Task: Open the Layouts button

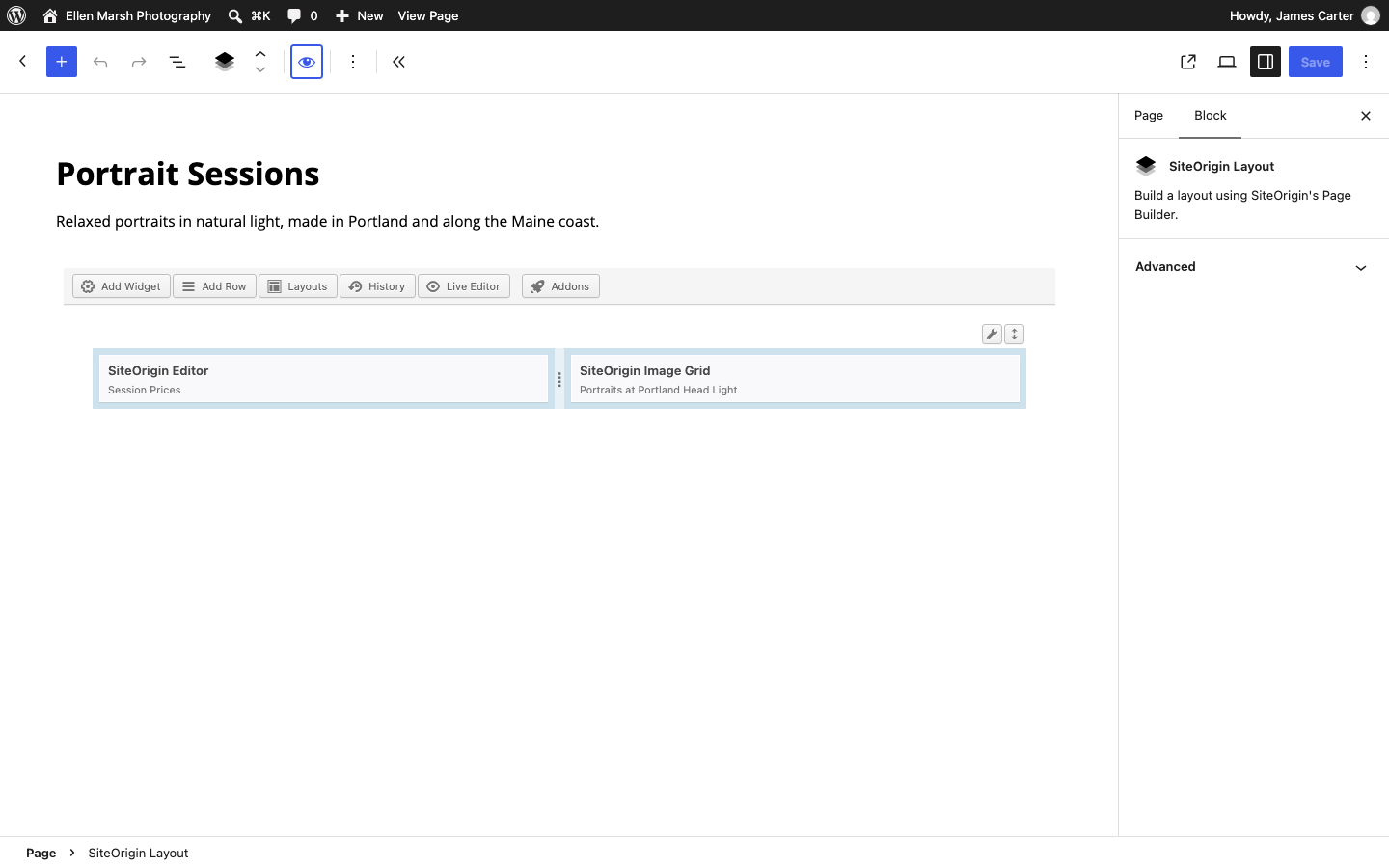Action: (298, 286)
